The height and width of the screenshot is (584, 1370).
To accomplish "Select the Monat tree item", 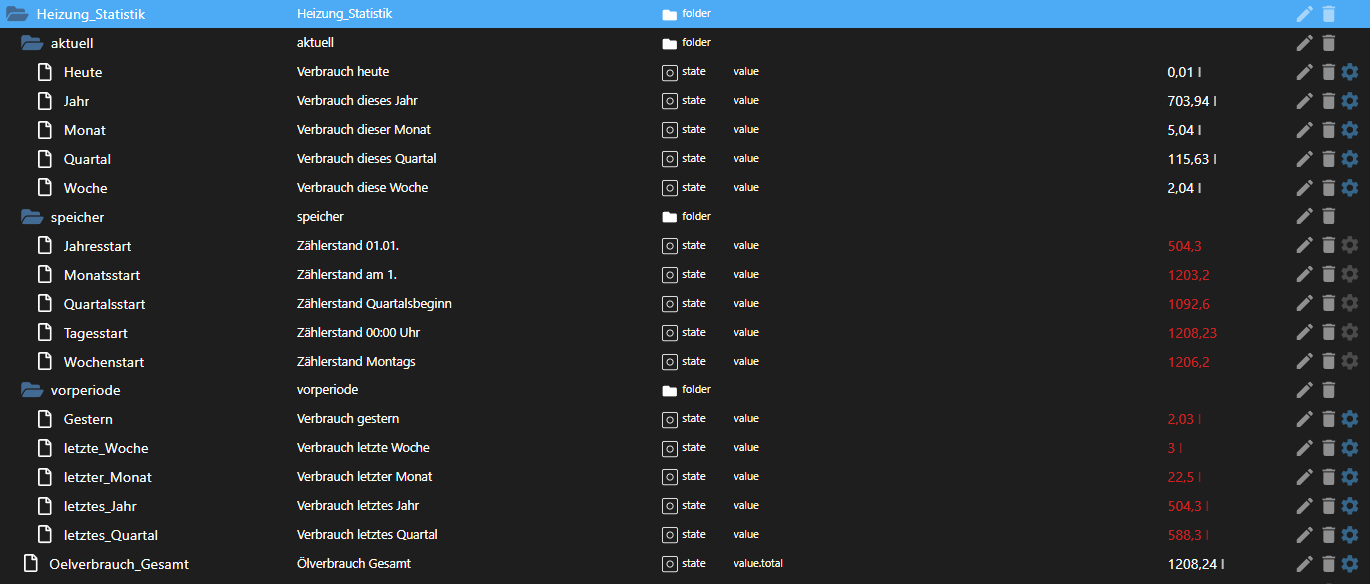I will pos(85,130).
